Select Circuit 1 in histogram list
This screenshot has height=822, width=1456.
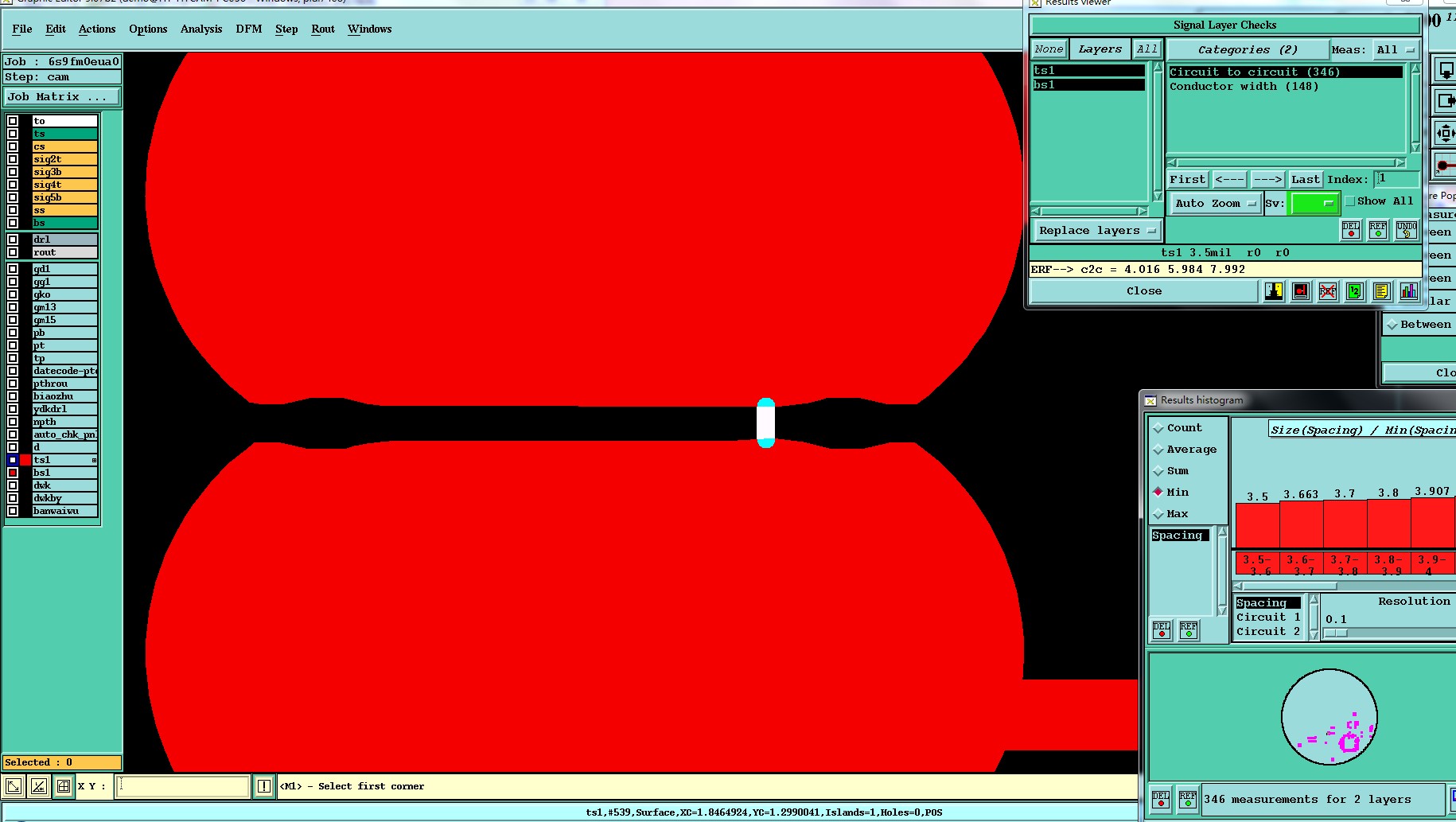[1268, 617]
